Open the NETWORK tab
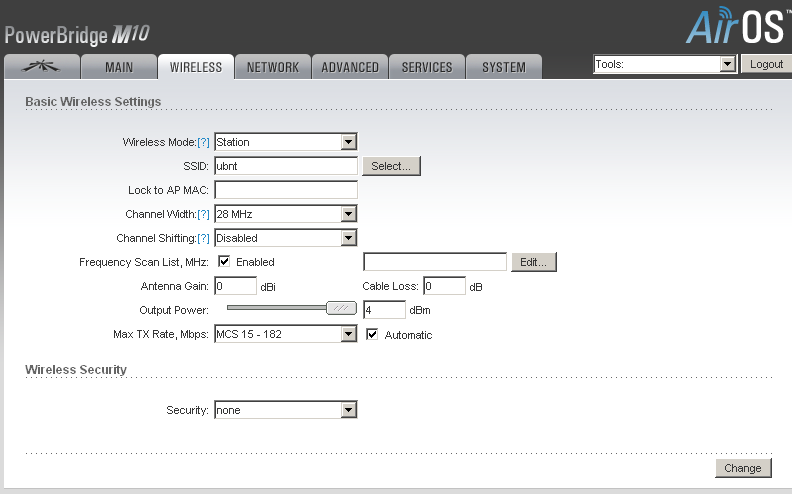The width and height of the screenshot is (792, 494). (x=273, y=67)
